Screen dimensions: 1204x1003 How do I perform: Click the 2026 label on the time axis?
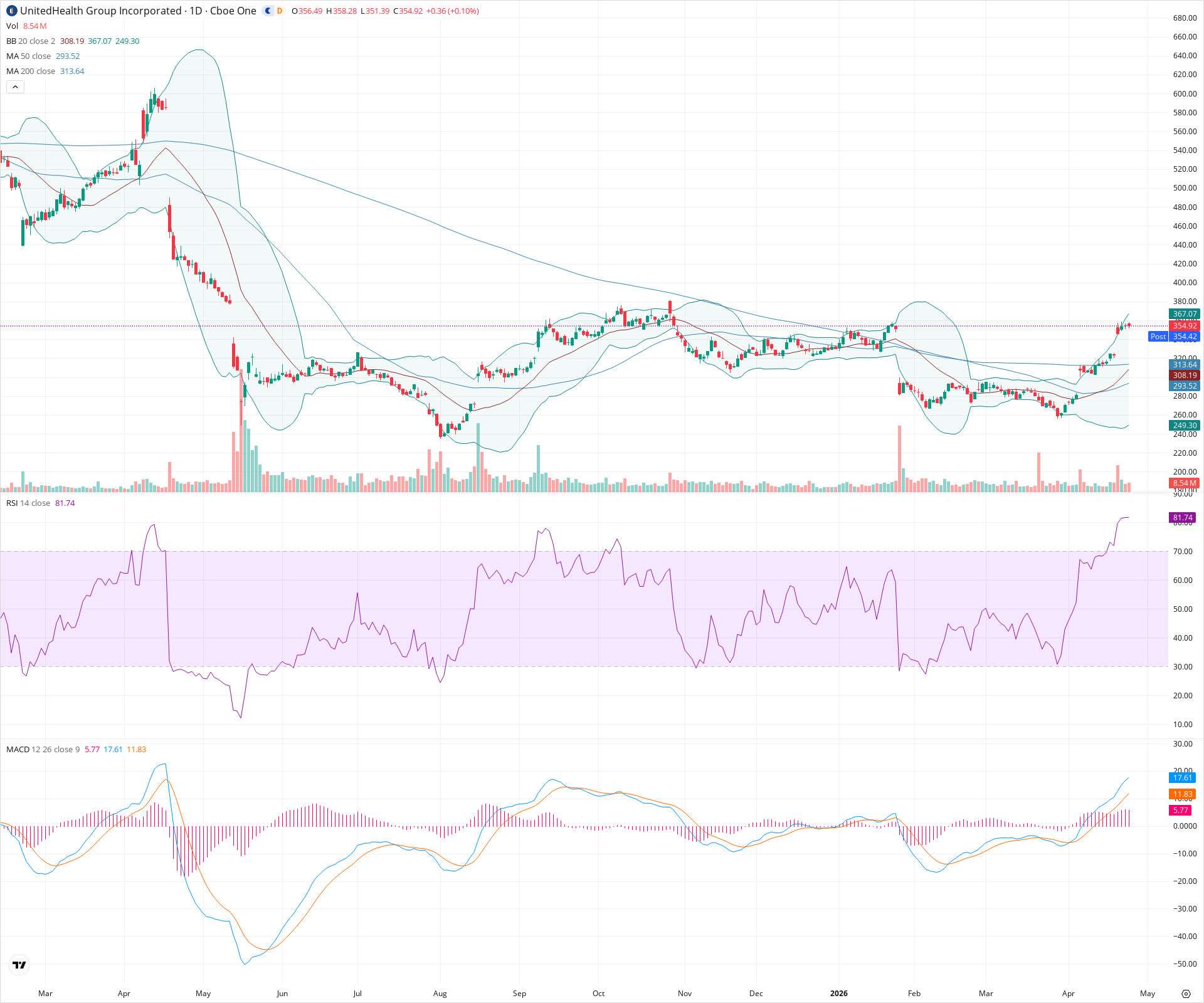coord(838,994)
